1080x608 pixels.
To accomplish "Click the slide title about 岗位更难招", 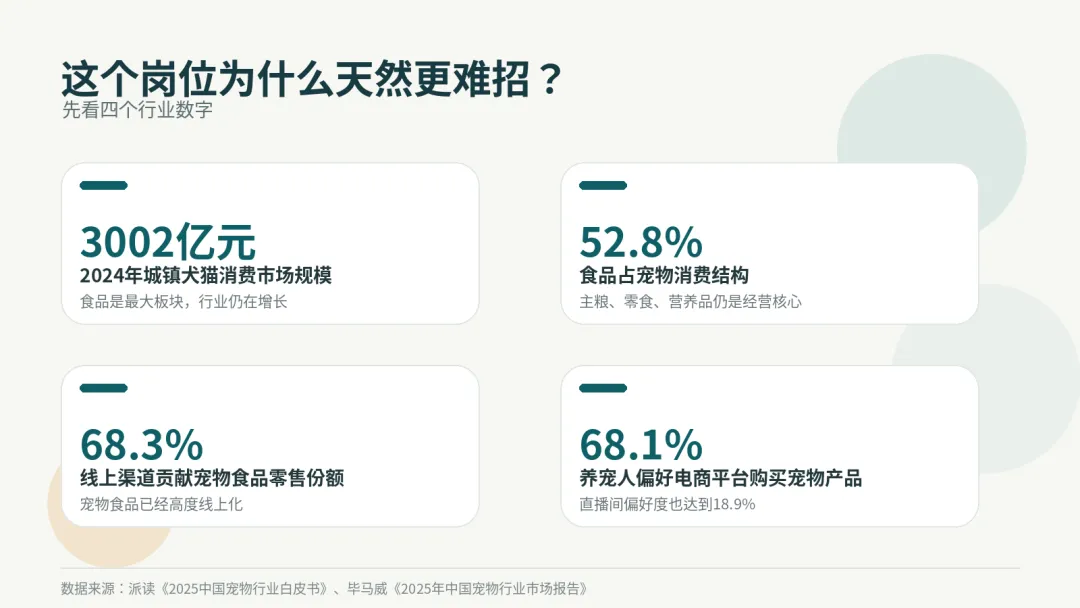I will 313,78.
